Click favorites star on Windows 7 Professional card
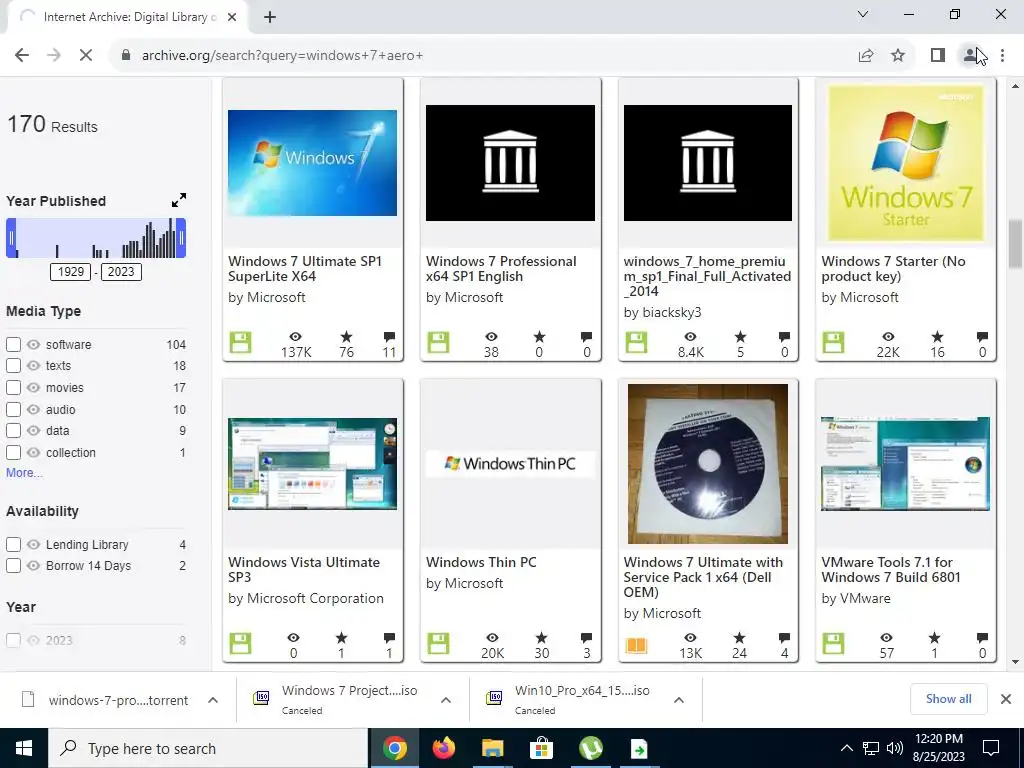This screenshot has width=1024, height=768. point(539,337)
